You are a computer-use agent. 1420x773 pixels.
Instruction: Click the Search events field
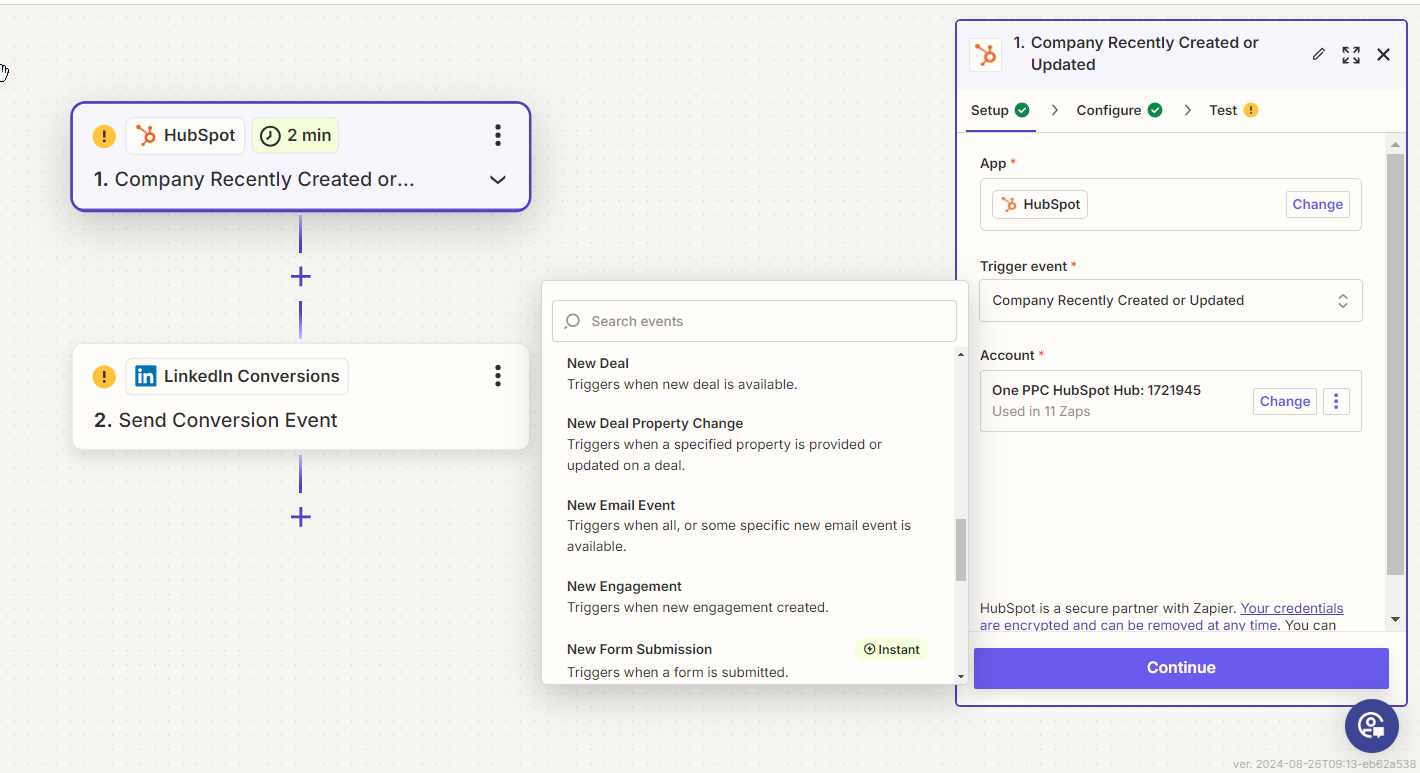pyautogui.click(x=754, y=321)
